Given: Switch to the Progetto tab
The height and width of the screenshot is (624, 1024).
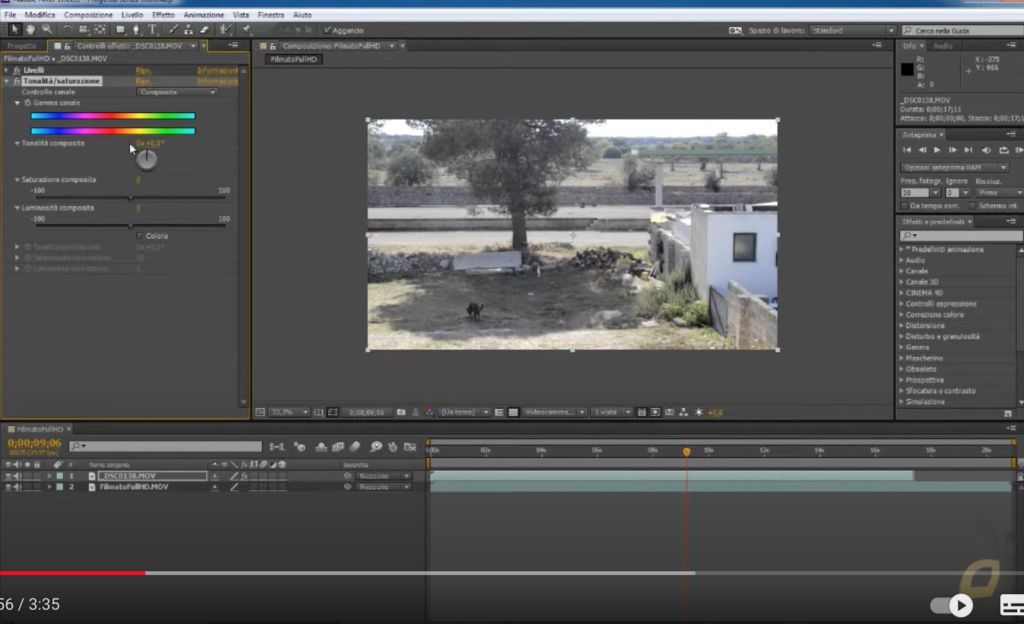Looking at the screenshot, I should click(22, 46).
